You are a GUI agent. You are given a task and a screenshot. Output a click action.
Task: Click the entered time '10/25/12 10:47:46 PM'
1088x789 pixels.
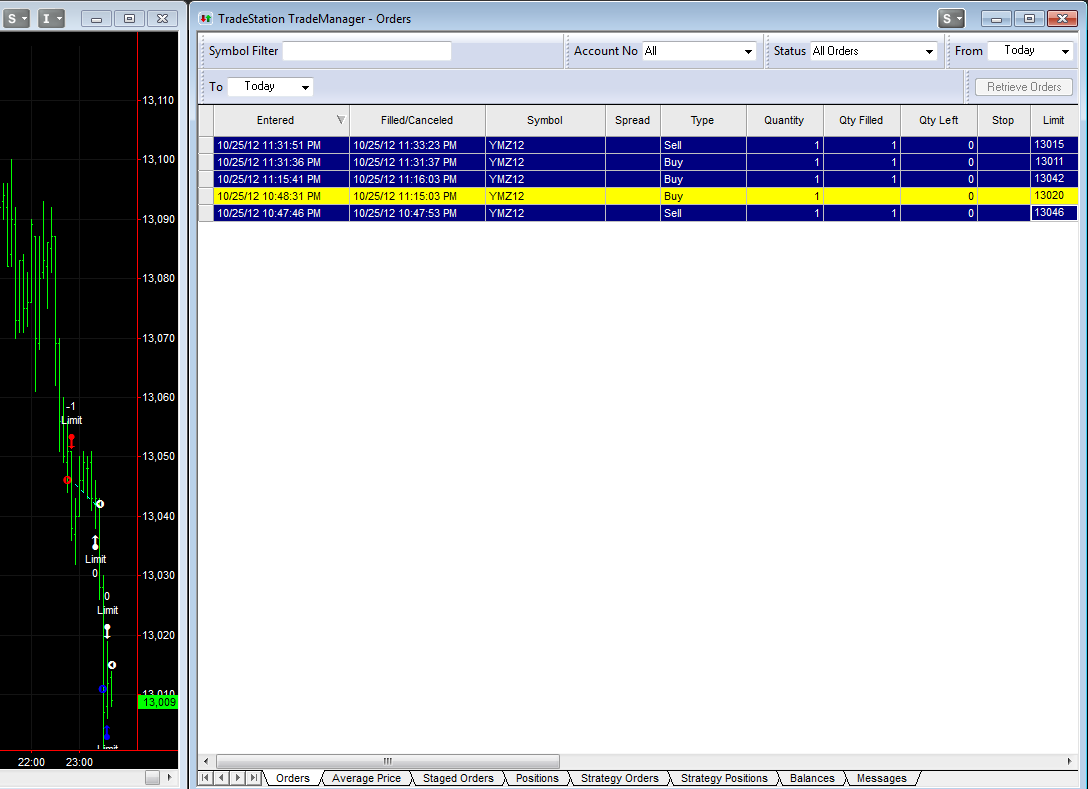(269, 213)
